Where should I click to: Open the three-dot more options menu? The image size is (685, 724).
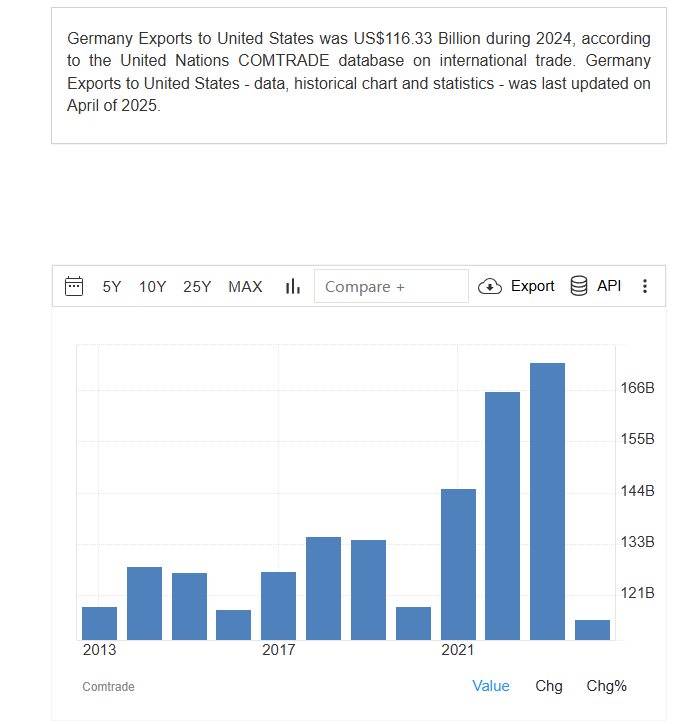point(645,286)
